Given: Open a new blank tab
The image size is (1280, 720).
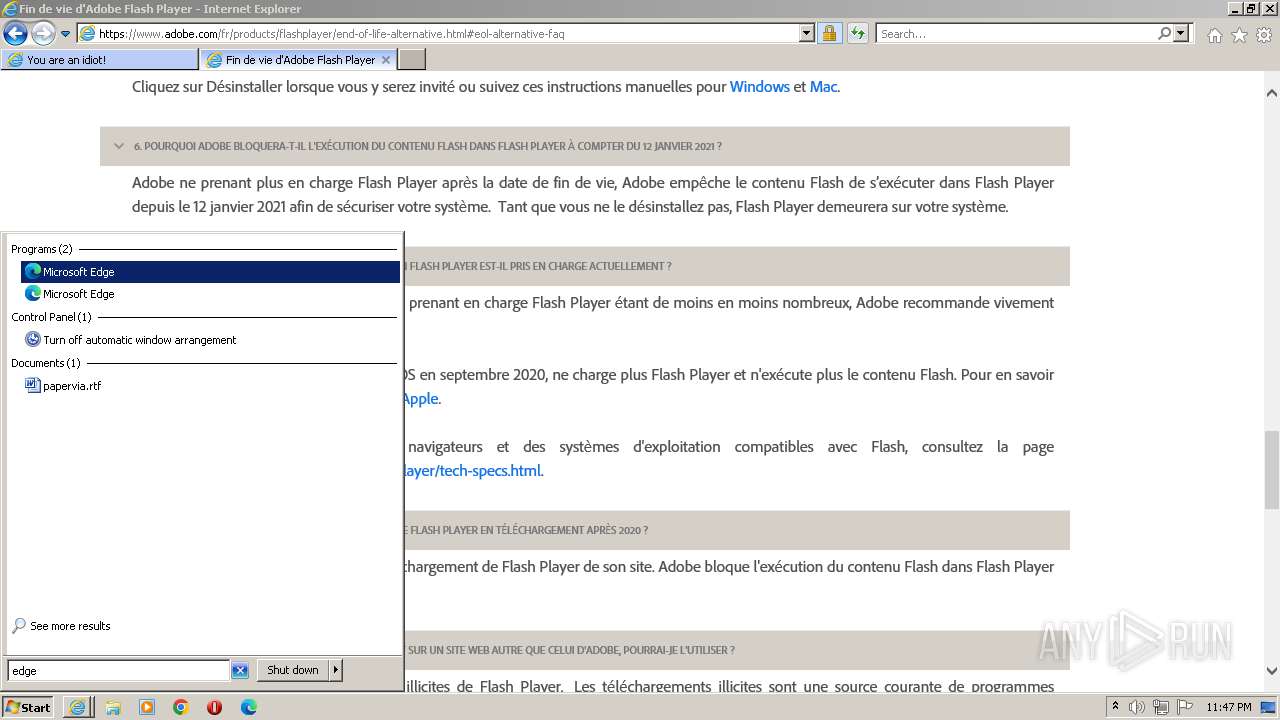Looking at the screenshot, I should (x=411, y=60).
